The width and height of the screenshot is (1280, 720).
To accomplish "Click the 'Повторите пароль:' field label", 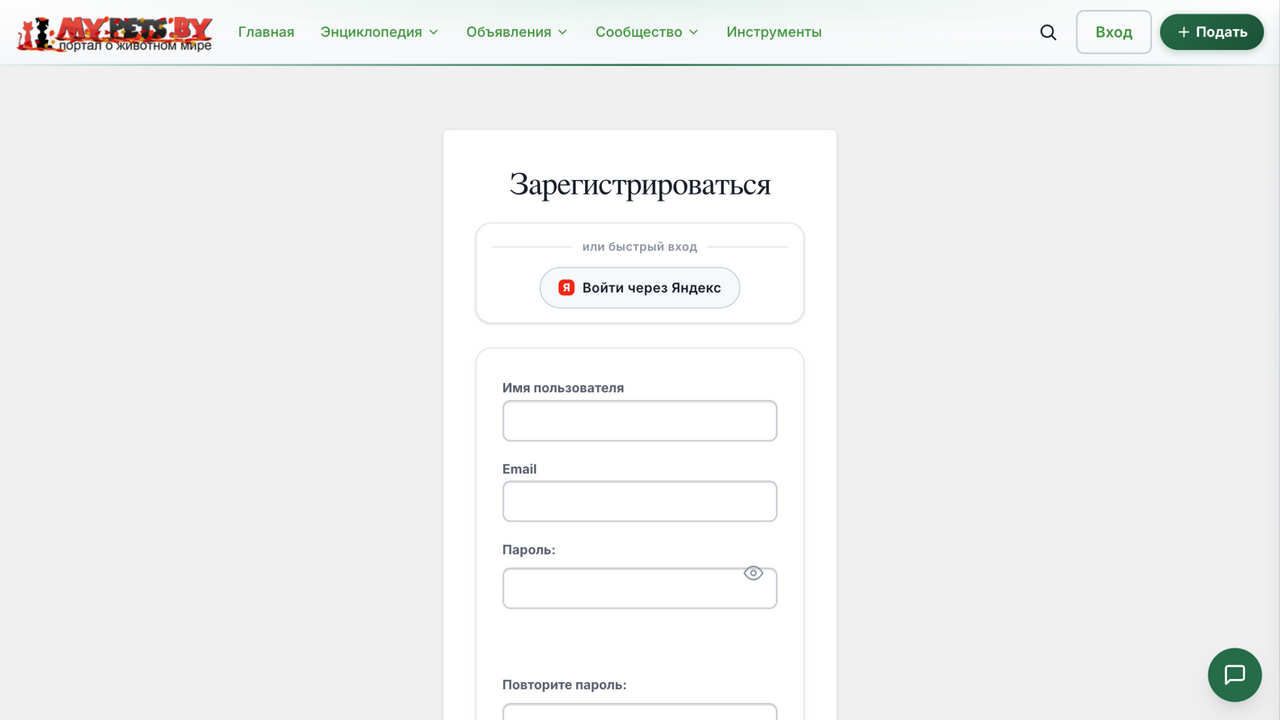I will click(x=564, y=685).
